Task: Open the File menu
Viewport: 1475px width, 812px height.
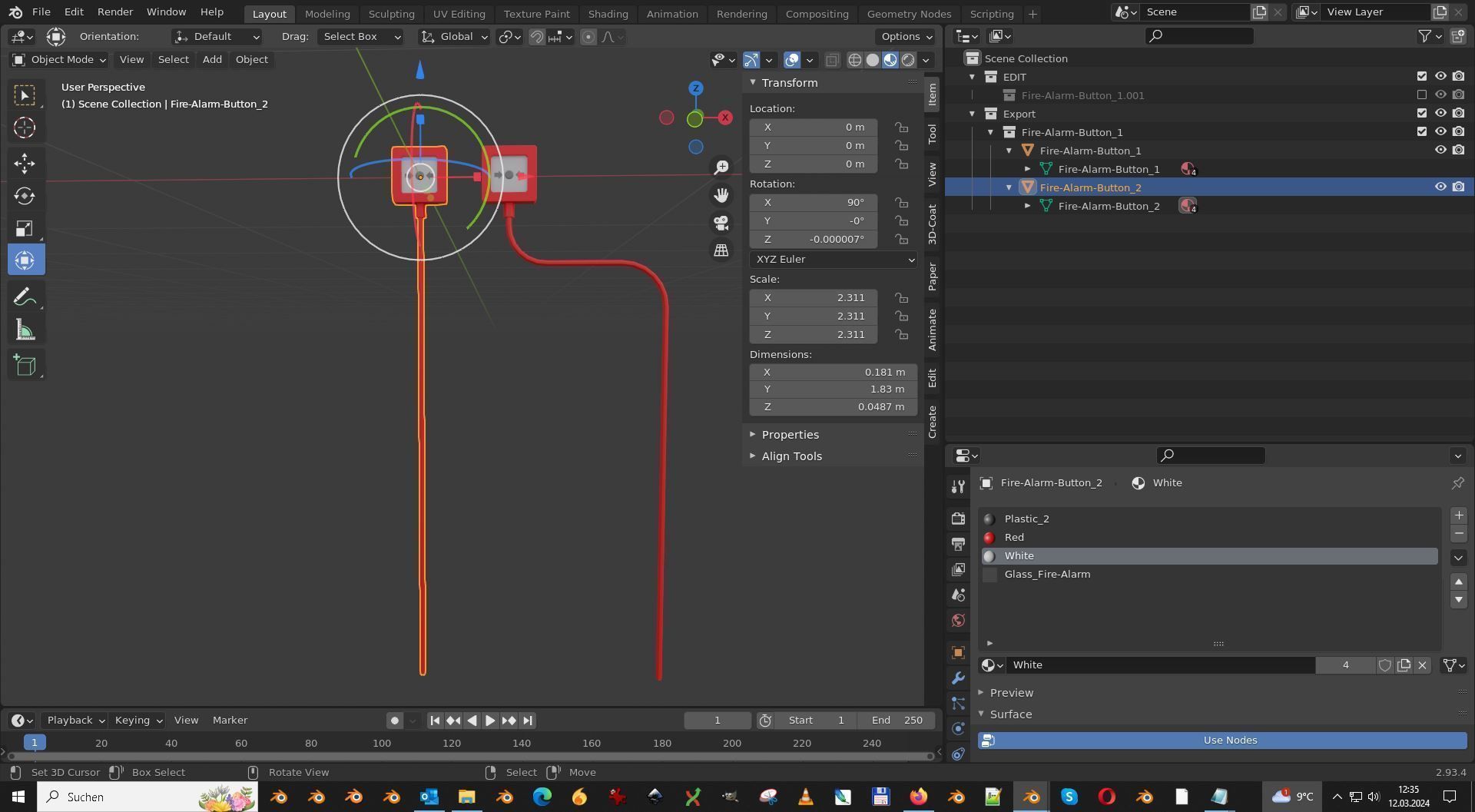Action: coord(41,12)
